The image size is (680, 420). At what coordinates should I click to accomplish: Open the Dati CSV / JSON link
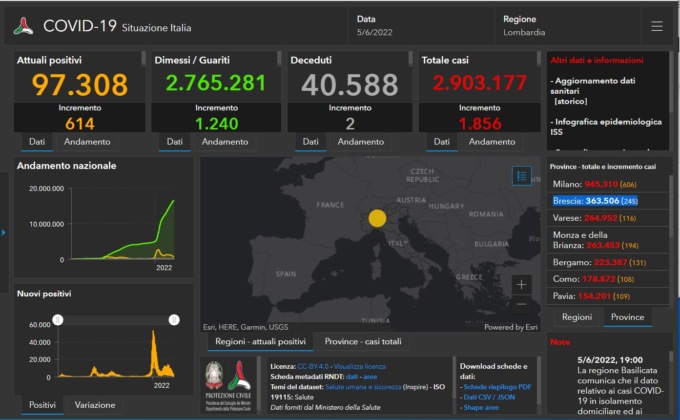click(x=490, y=397)
